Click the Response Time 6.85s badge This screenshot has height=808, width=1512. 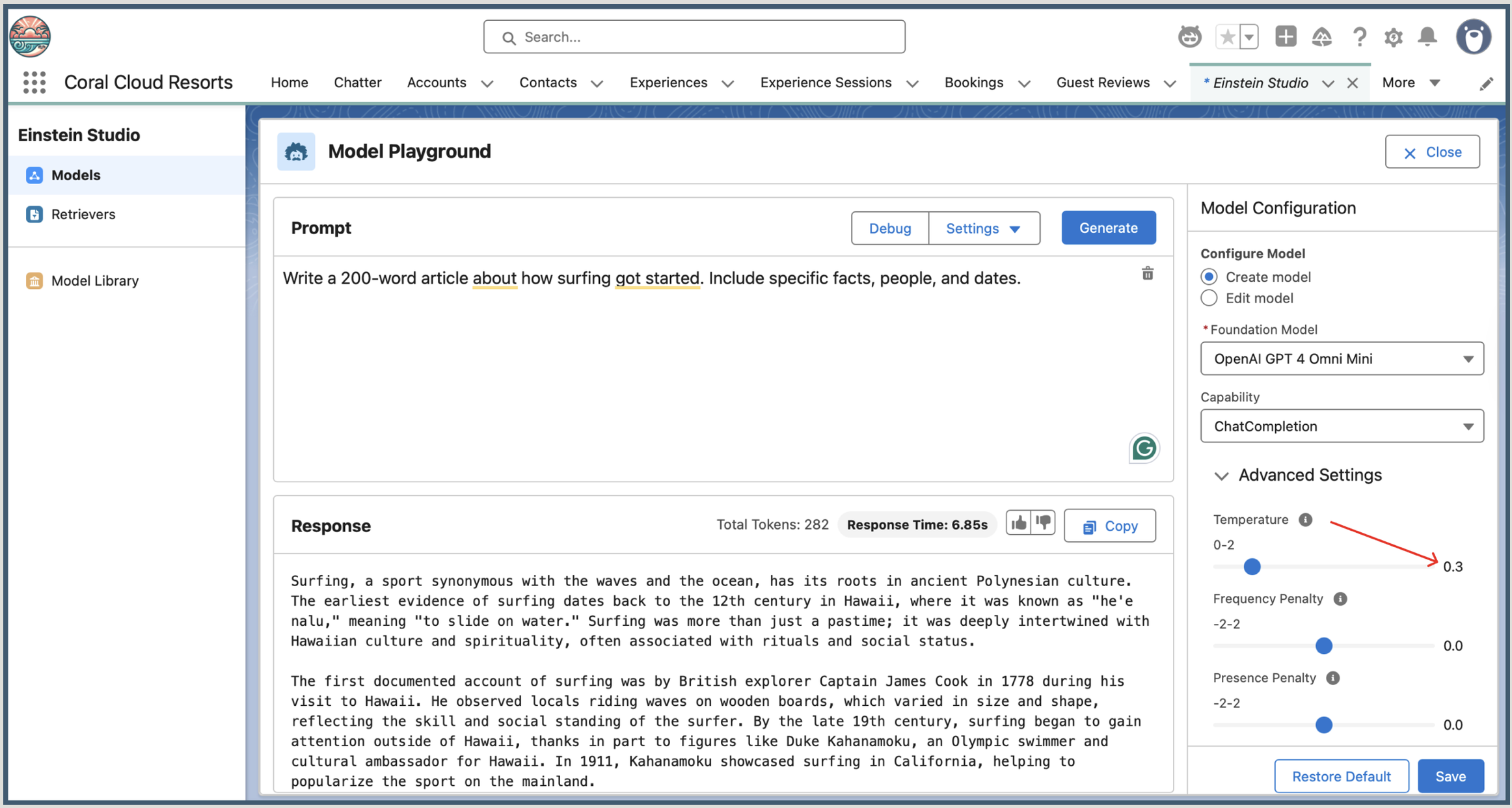point(917,525)
